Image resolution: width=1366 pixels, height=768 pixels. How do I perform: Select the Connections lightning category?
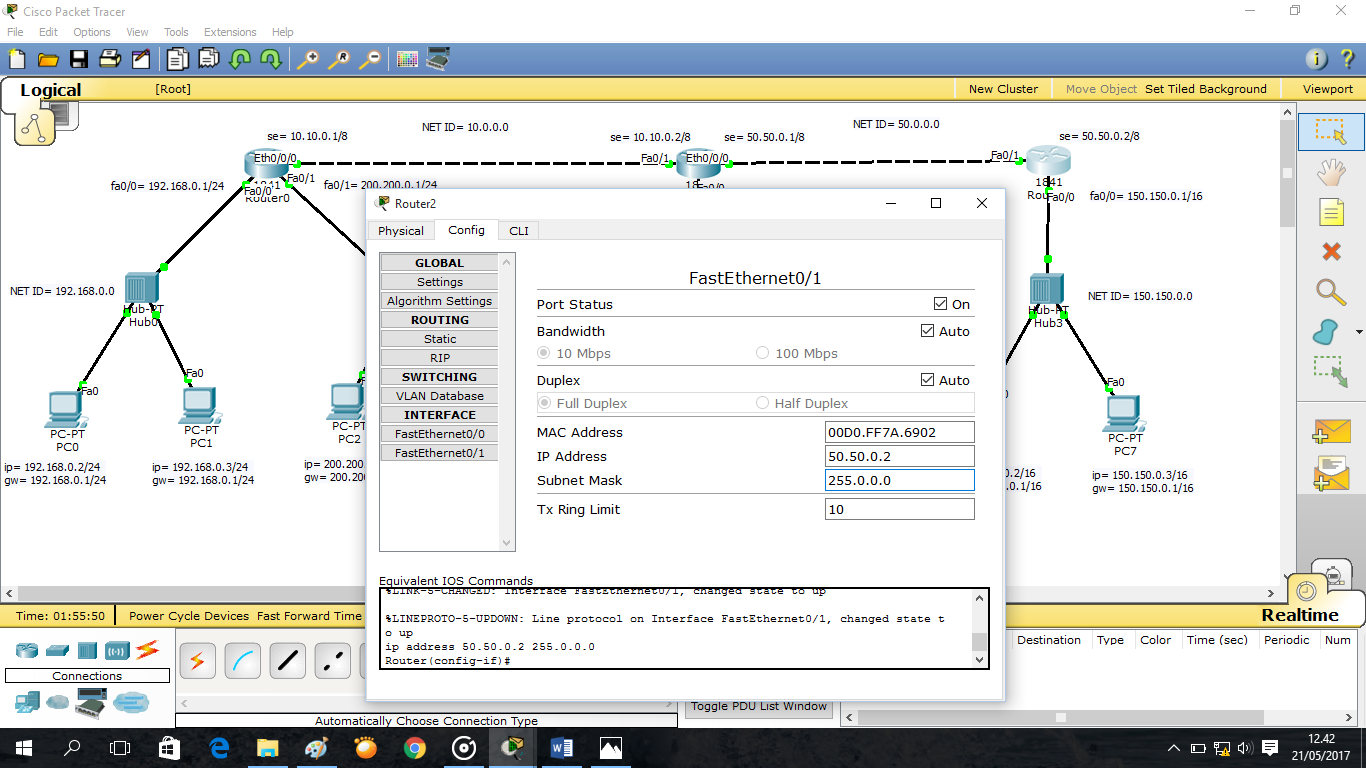[148, 650]
